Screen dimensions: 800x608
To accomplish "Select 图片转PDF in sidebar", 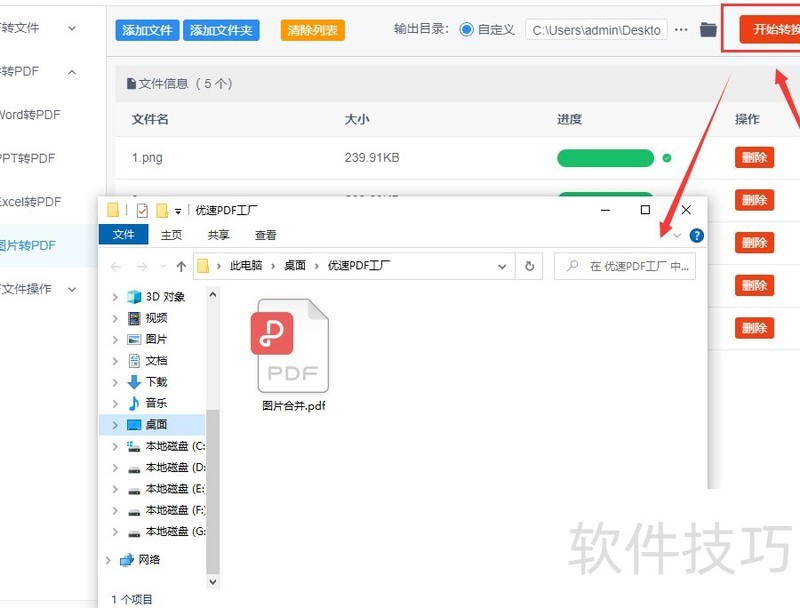I will coord(28,245).
